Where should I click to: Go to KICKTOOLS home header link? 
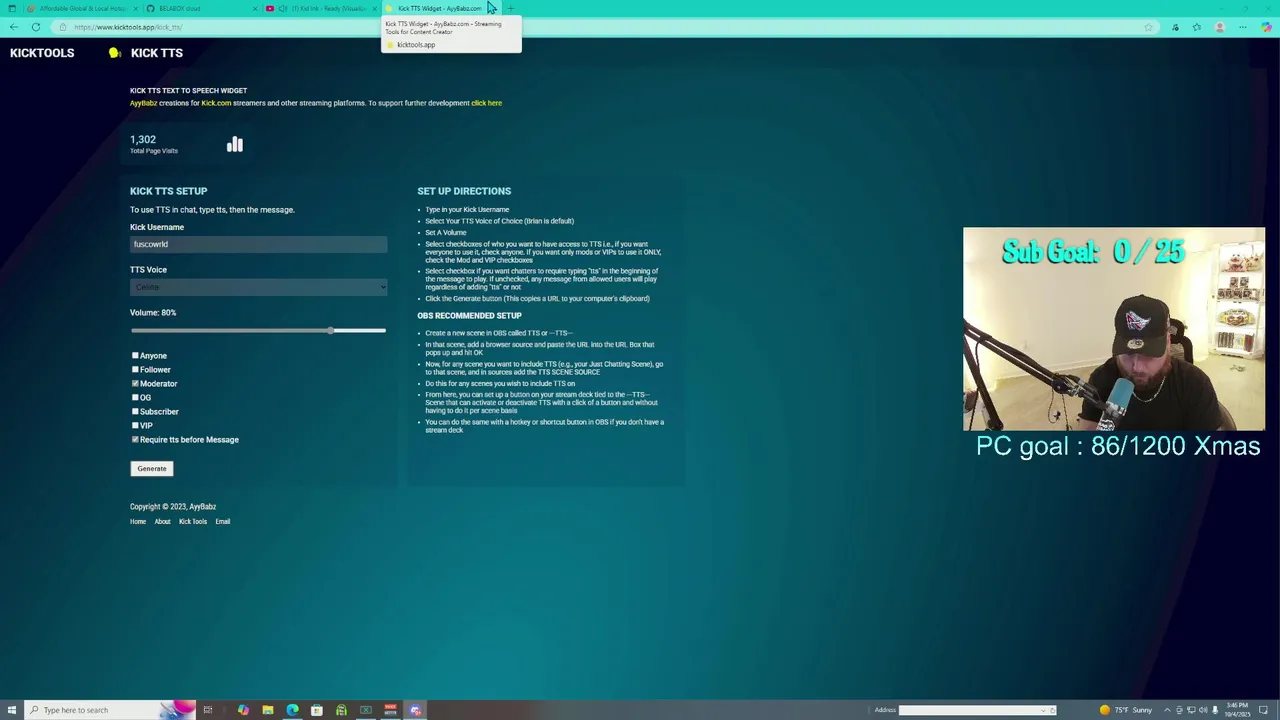pyautogui.click(x=42, y=53)
